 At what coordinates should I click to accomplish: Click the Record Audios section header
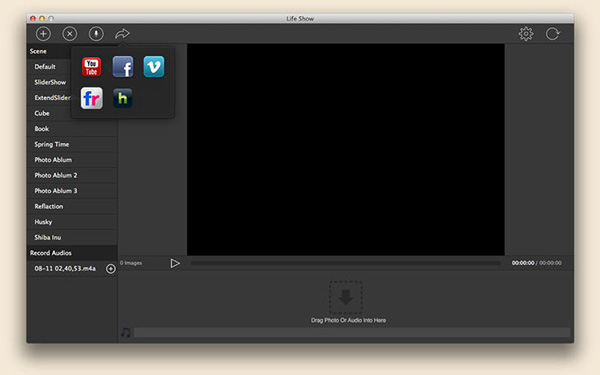(72, 253)
